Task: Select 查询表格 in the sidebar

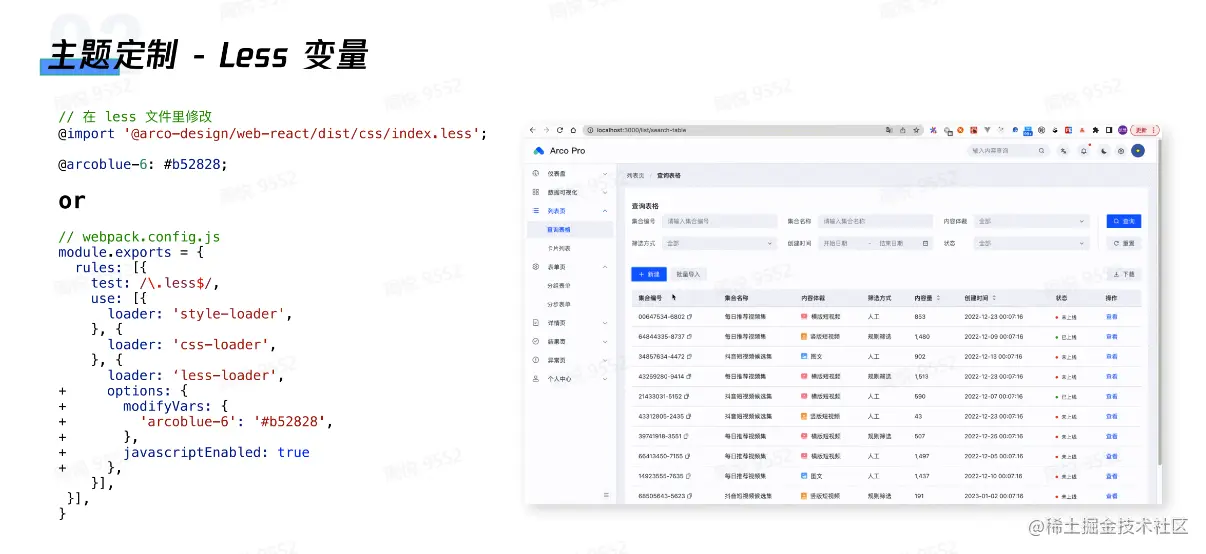Action: tap(572, 229)
